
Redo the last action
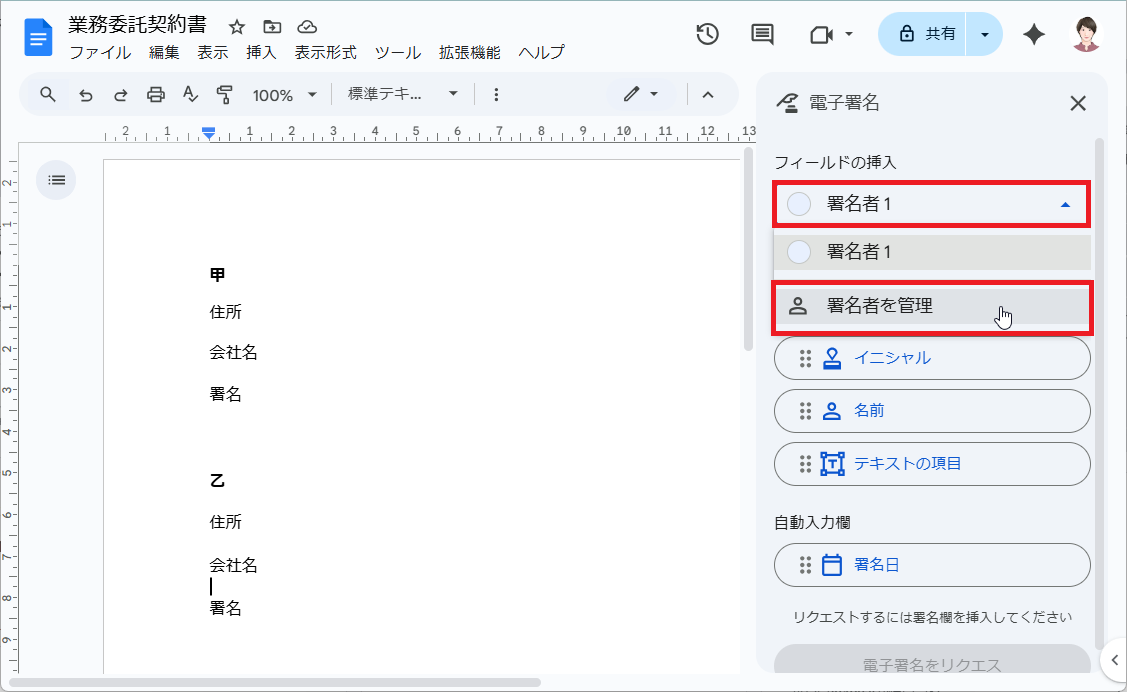click(x=120, y=94)
